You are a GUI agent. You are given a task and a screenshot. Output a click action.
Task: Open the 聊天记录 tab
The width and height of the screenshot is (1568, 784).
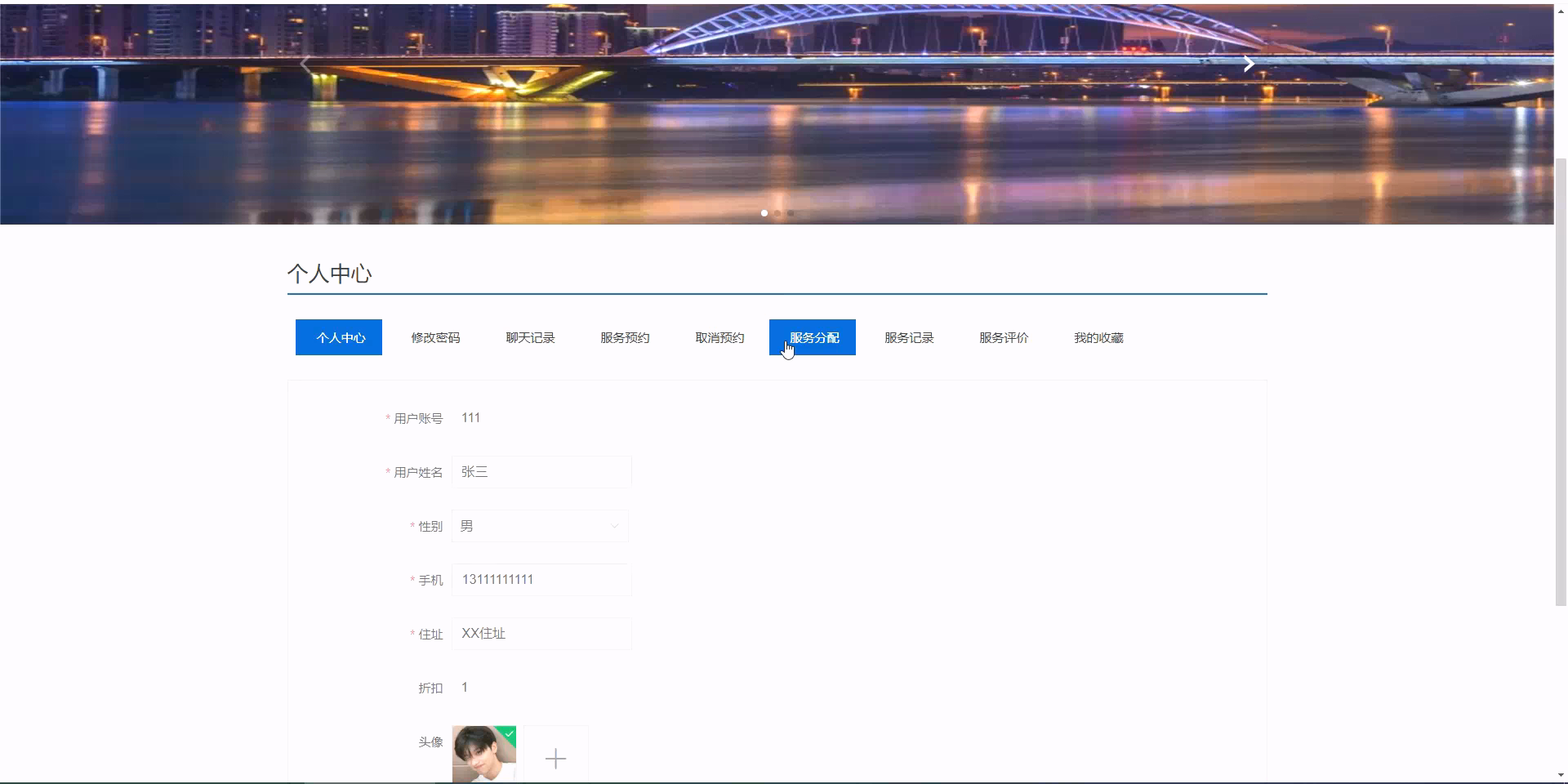click(530, 337)
